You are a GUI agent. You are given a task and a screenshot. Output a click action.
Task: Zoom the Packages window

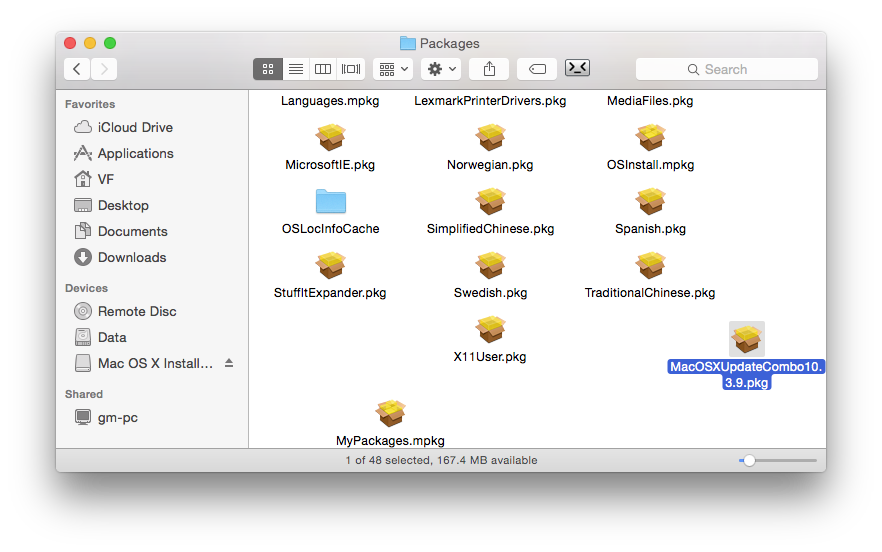coord(110,43)
